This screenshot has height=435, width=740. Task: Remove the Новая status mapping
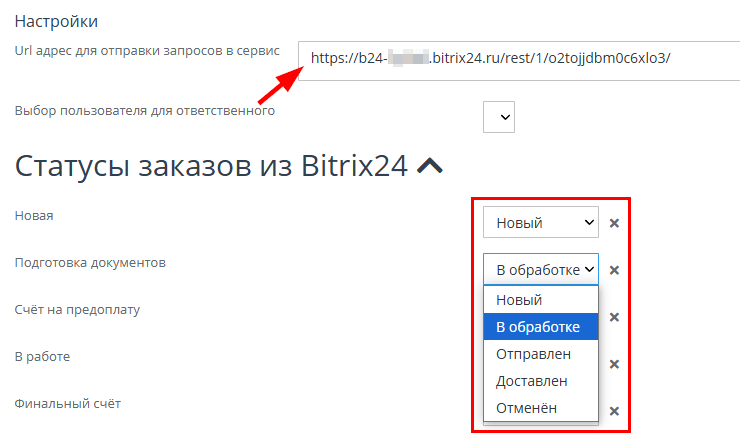(x=614, y=223)
